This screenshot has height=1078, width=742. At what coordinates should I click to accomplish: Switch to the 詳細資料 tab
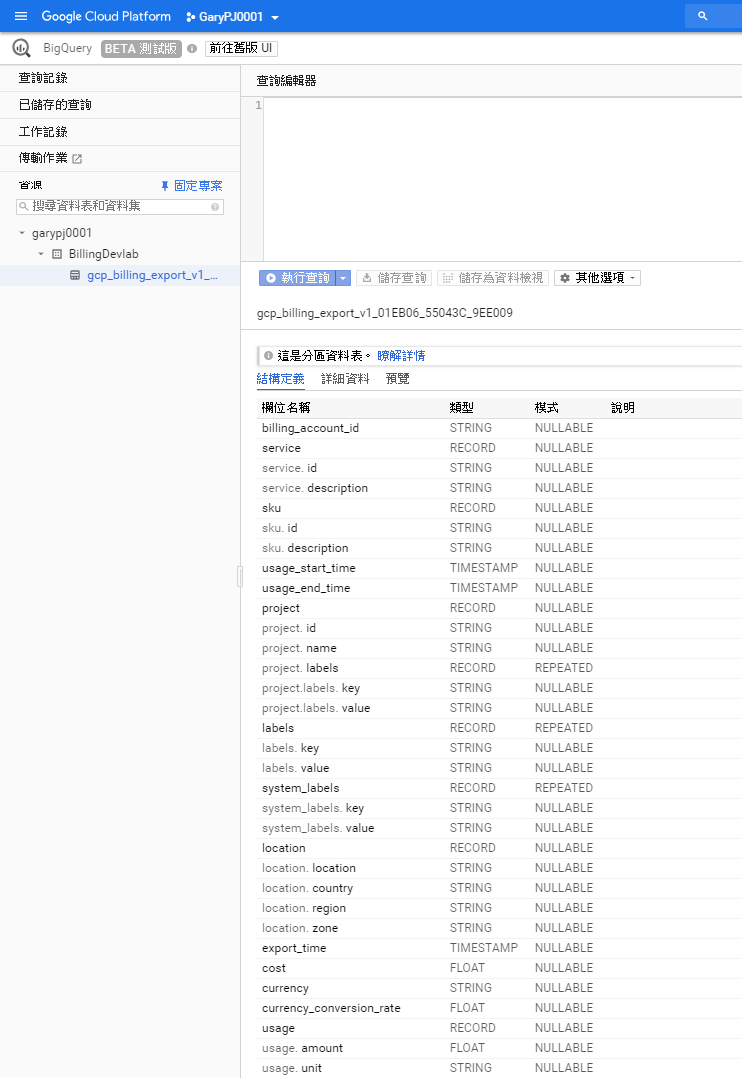(x=345, y=379)
